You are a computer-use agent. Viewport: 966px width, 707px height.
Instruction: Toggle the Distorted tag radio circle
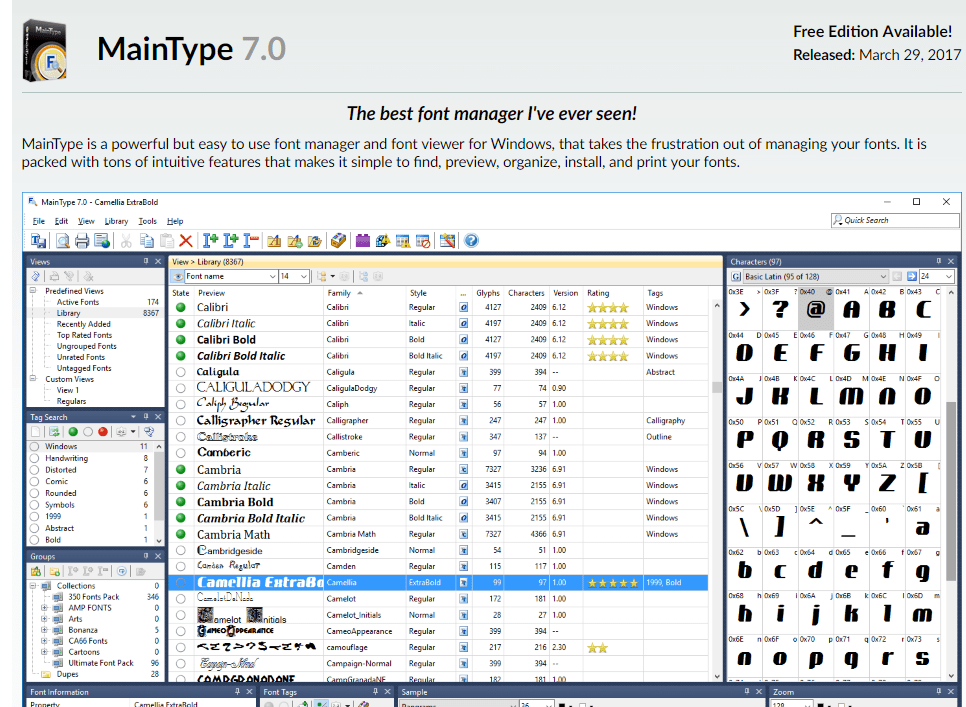34,470
